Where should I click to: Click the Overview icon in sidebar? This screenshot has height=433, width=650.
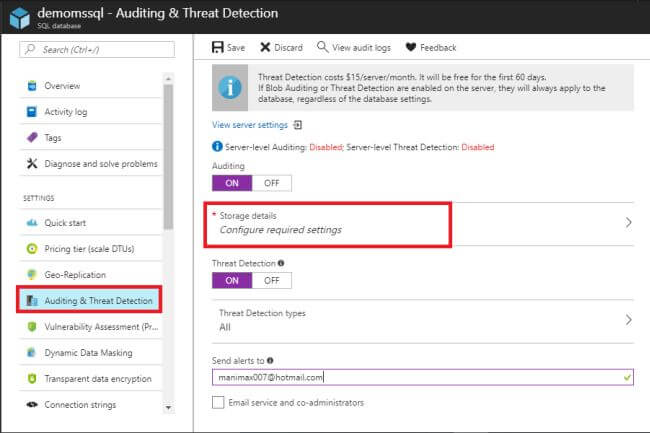pyautogui.click(x=32, y=86)
